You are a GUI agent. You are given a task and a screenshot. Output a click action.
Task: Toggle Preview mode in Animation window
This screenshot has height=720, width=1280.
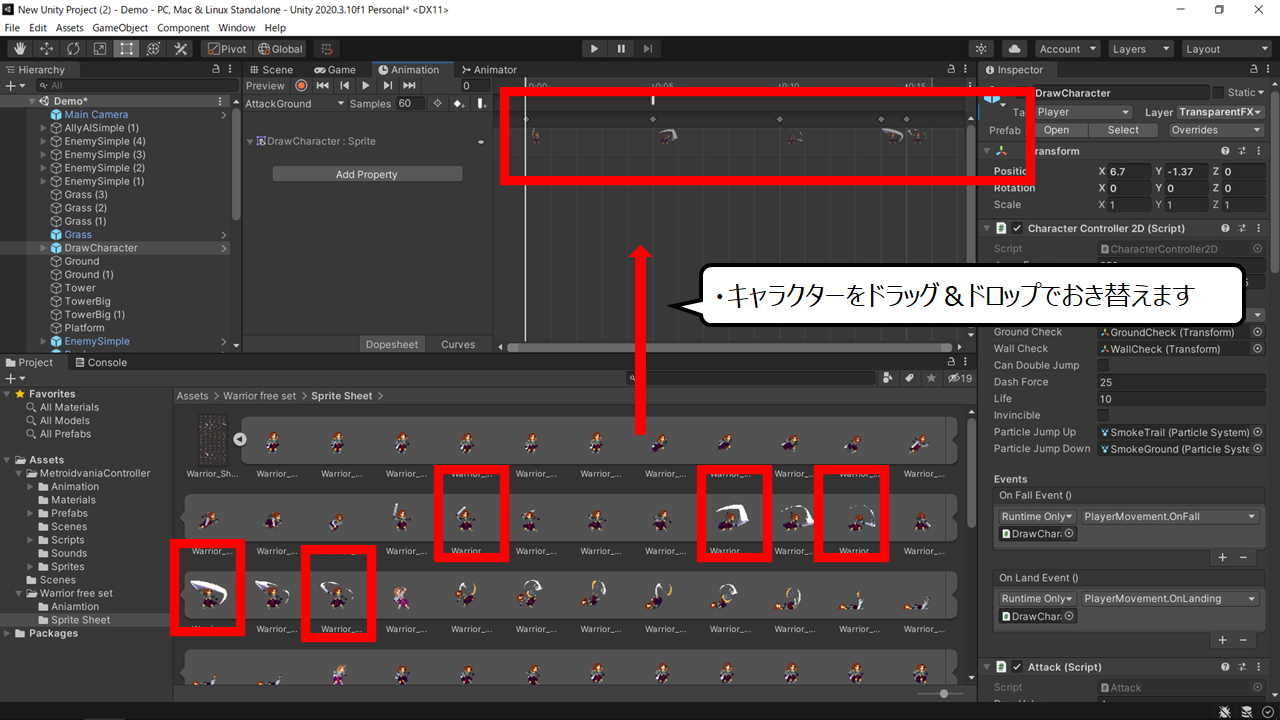click(265, 86)
